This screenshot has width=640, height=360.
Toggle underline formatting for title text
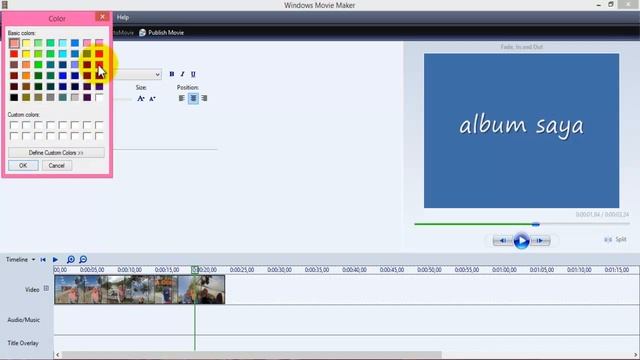(193, 74)
